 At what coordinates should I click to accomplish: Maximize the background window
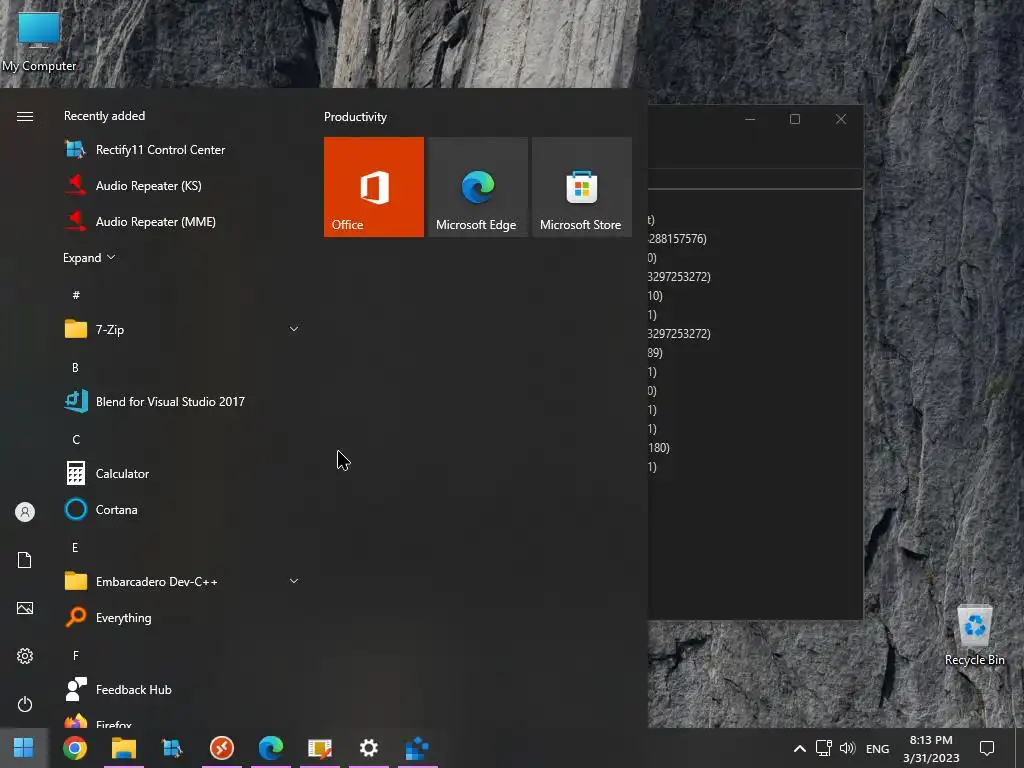(x=795, y=119)
